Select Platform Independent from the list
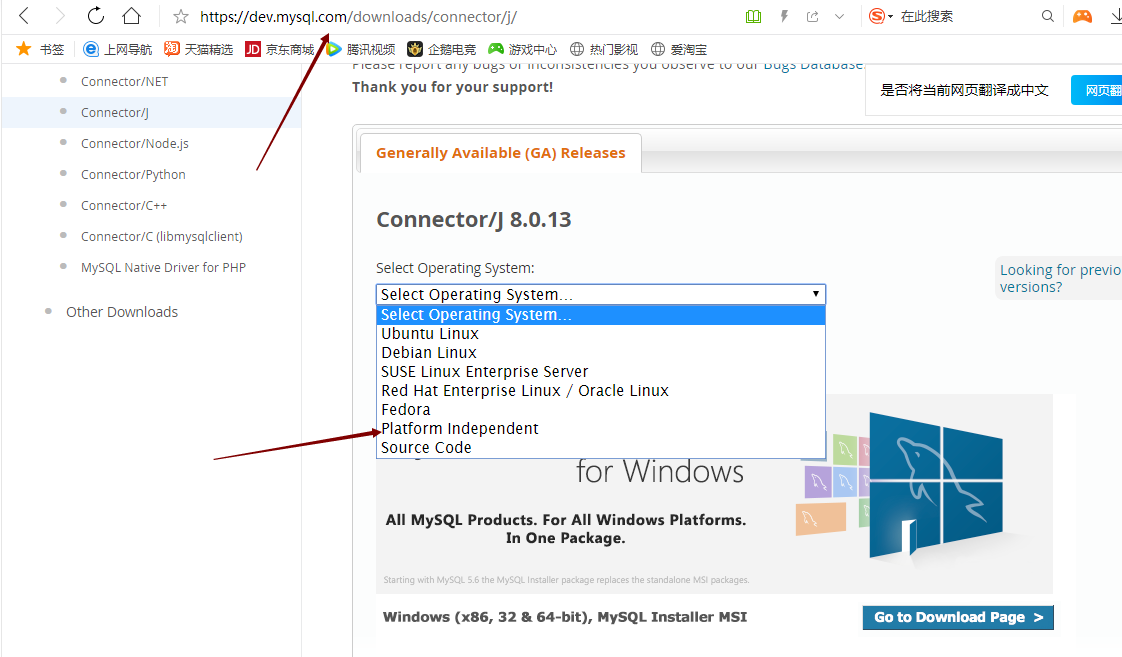Viewport: 1122px width, 657px height. coord(600,429)
